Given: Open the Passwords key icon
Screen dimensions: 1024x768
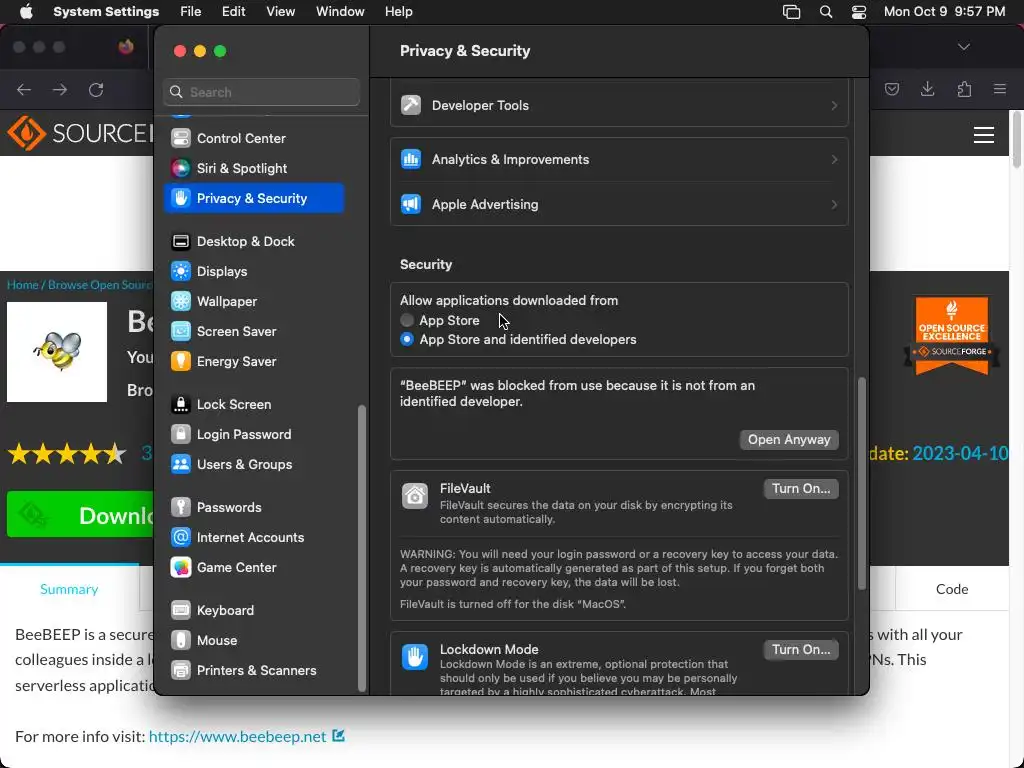Looking at the screenshot, I should [181, 507].
